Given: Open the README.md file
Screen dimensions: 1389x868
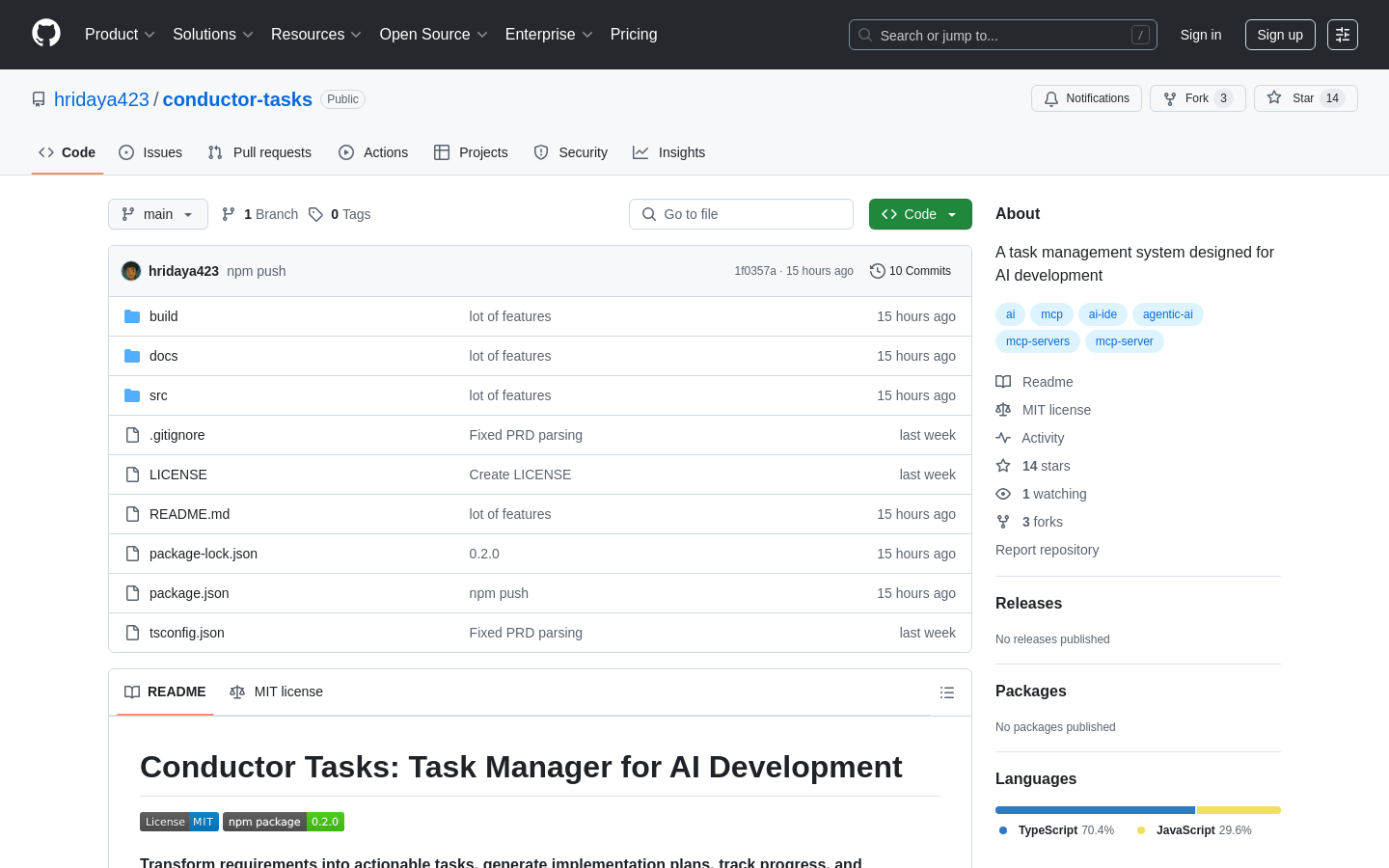Looking at the screenshot, I should click(x=189, y=514).
